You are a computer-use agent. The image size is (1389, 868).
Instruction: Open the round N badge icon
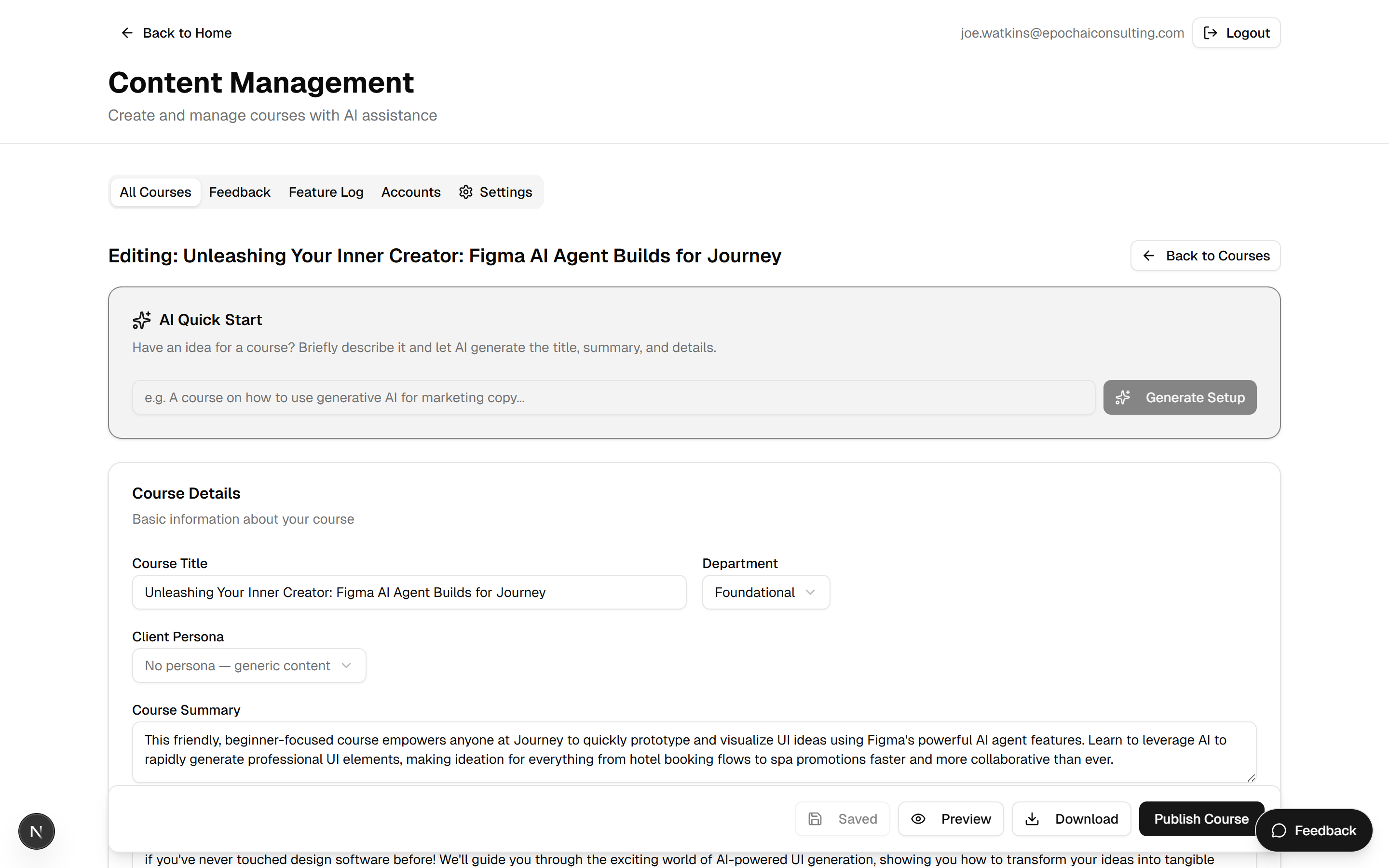pyautogui.click(x=36, y=831)
